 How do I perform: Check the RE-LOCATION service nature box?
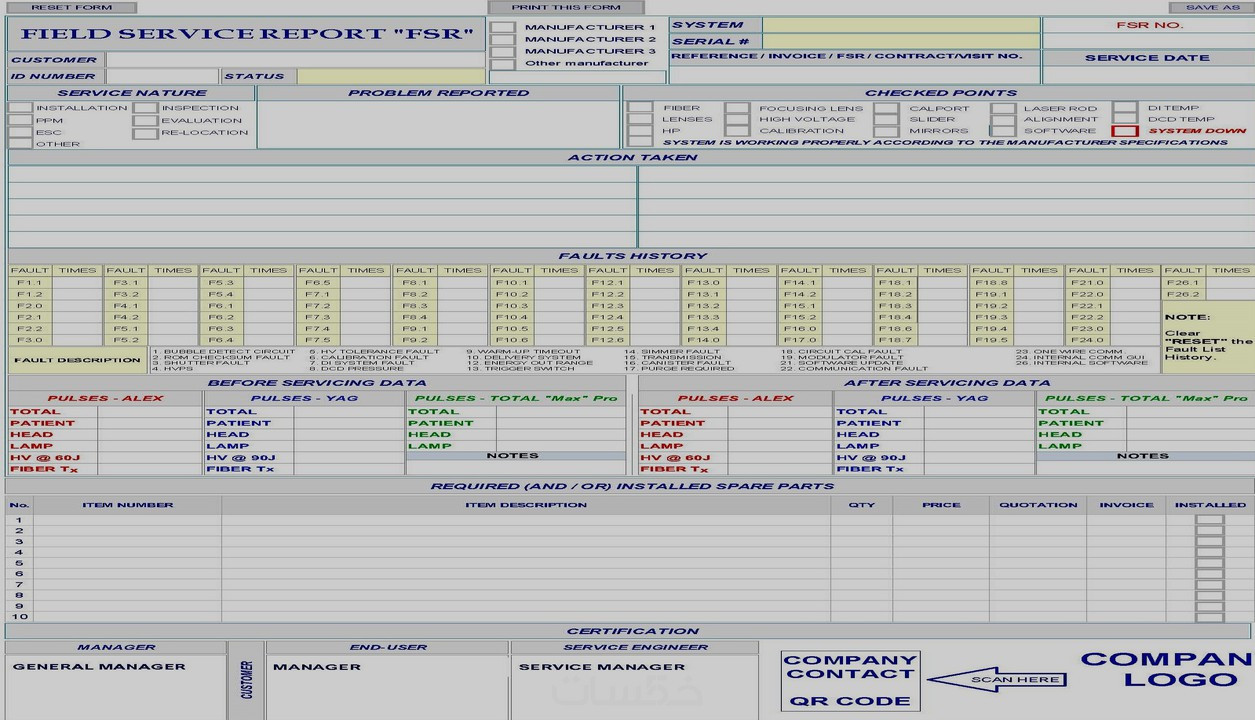point(146,132)
